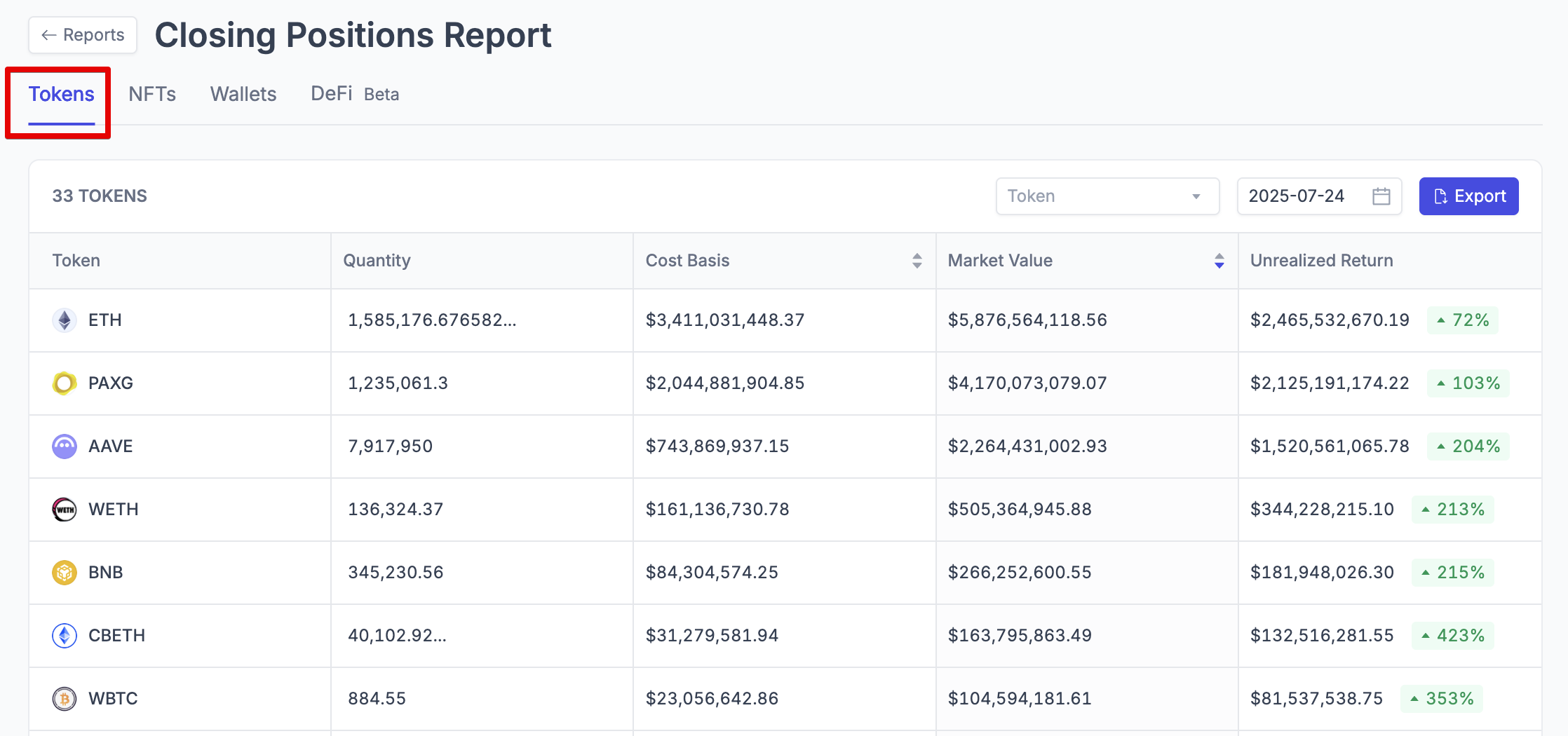1568x736 pixels.
Task: Click the 2025-07-24 date input field
Action: point(1297,196)
